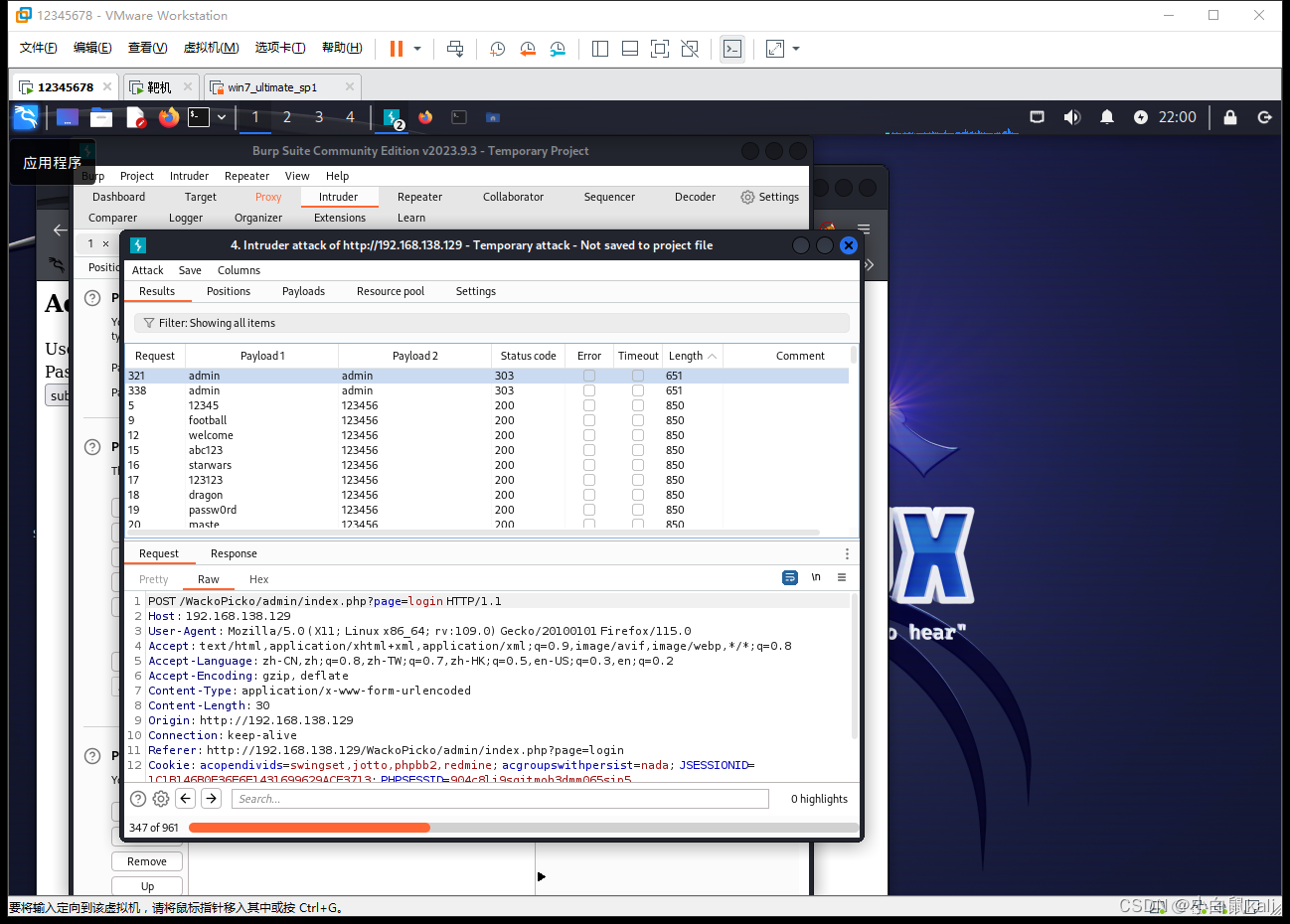Toggle the Error checkbox for football row

(x=589, y=420)
